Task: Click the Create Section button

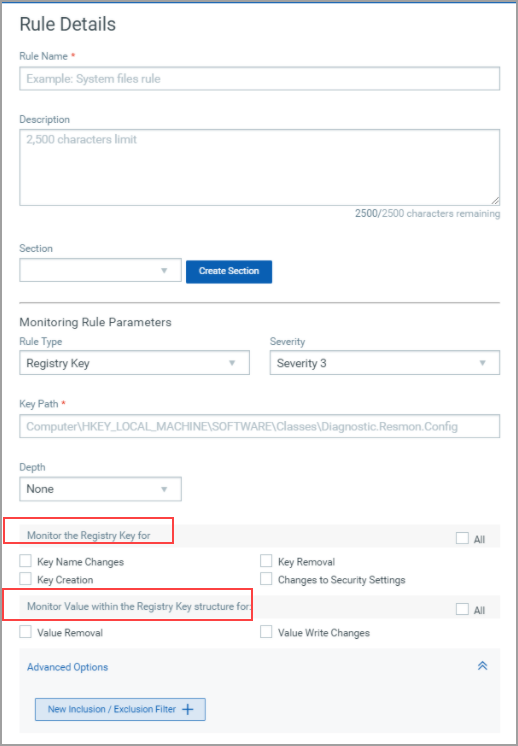Action: click(x=229, y=271)
